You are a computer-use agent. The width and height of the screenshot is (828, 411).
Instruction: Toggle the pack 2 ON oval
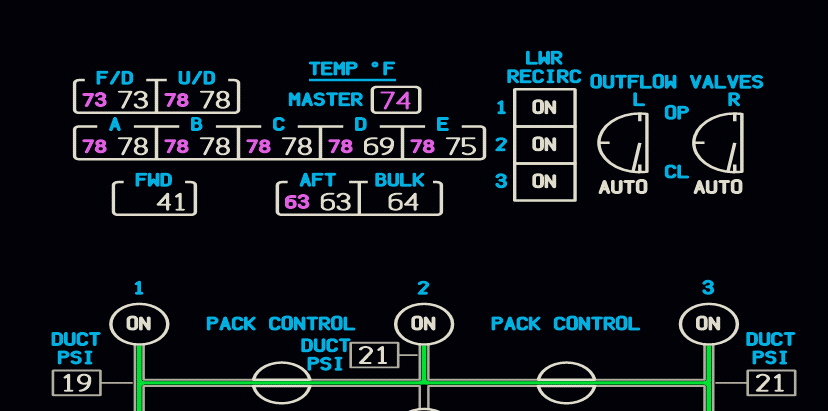(424, 324)
